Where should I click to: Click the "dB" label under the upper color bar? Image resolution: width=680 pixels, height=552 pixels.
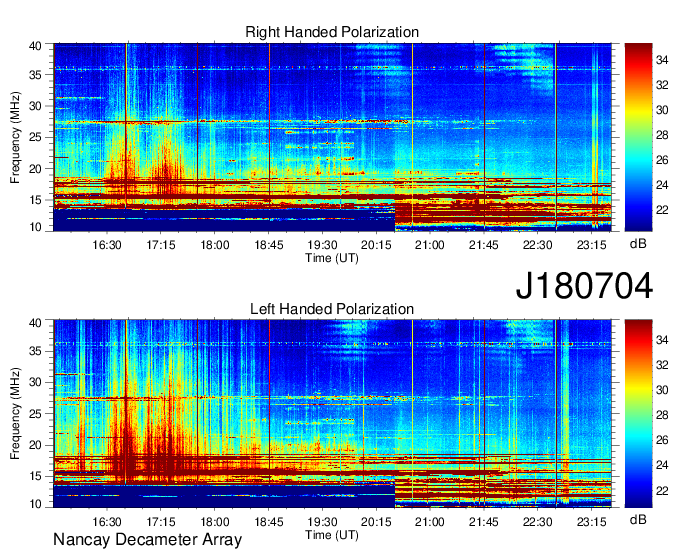pyautogui.click(x=638, y=244)
